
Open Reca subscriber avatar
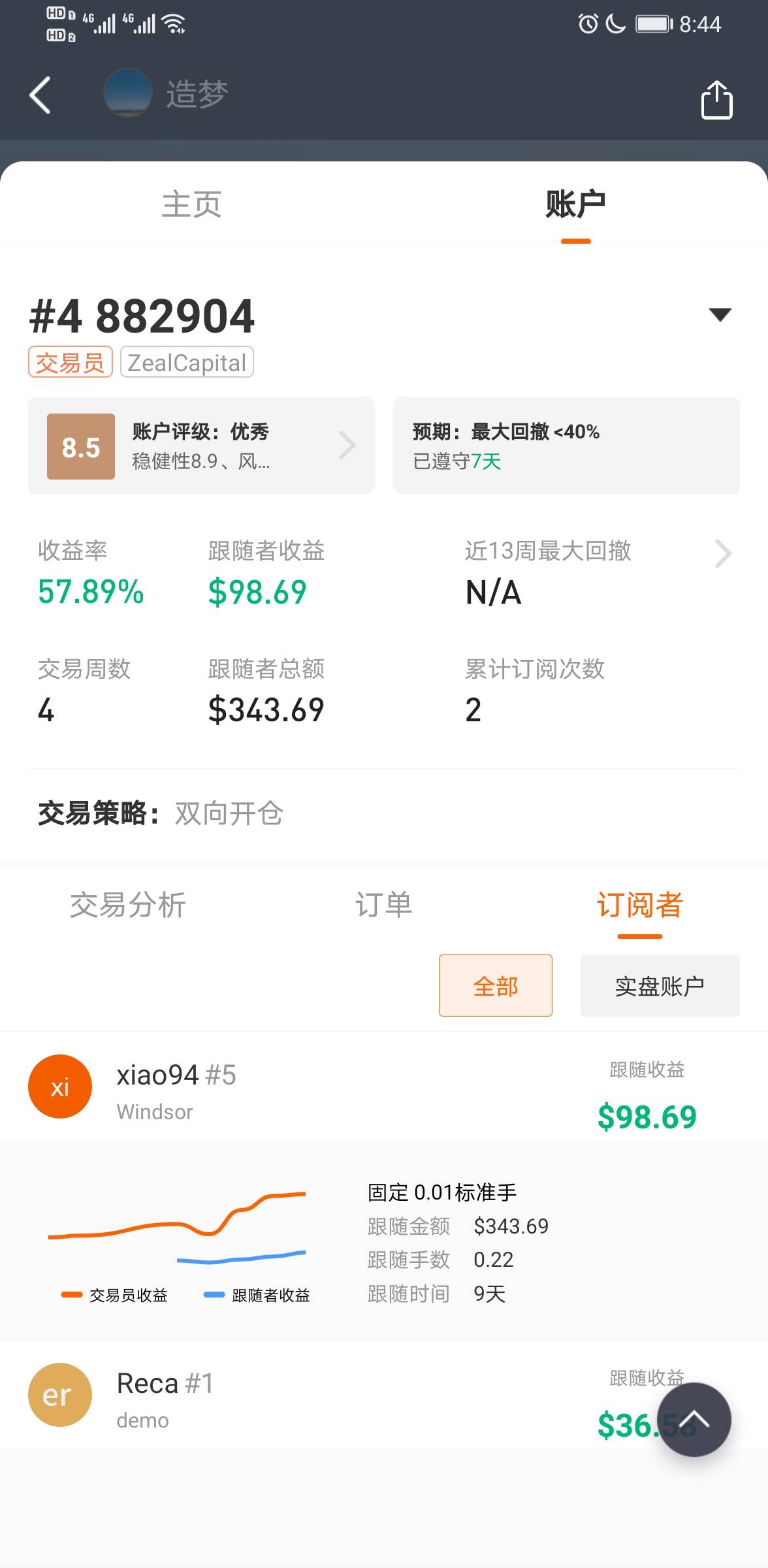point(60,1395)
